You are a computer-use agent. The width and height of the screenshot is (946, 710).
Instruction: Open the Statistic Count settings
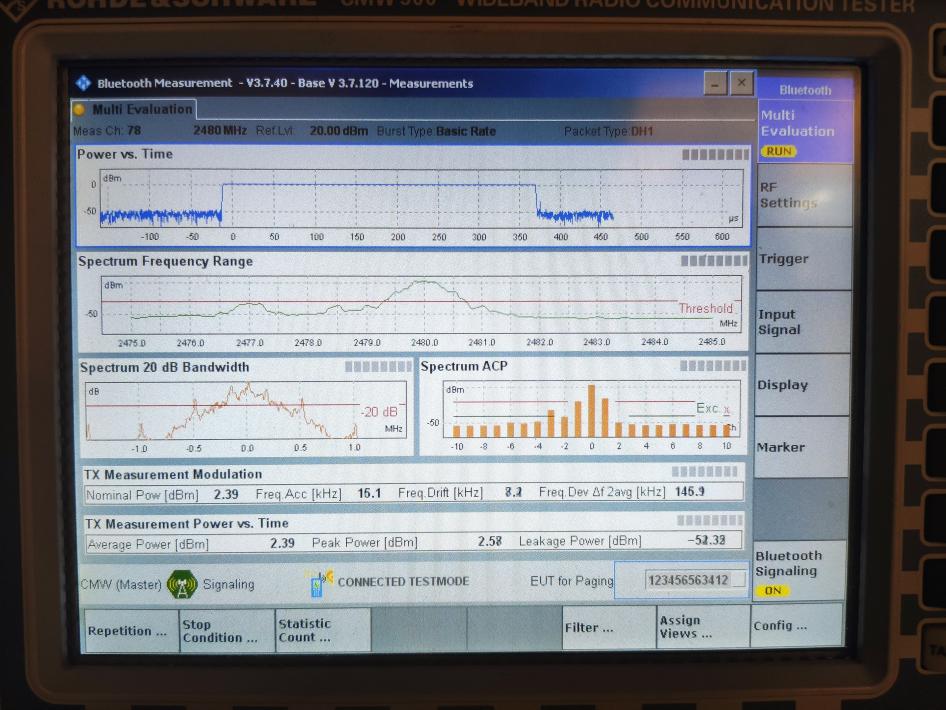click(x=323, y=630)
